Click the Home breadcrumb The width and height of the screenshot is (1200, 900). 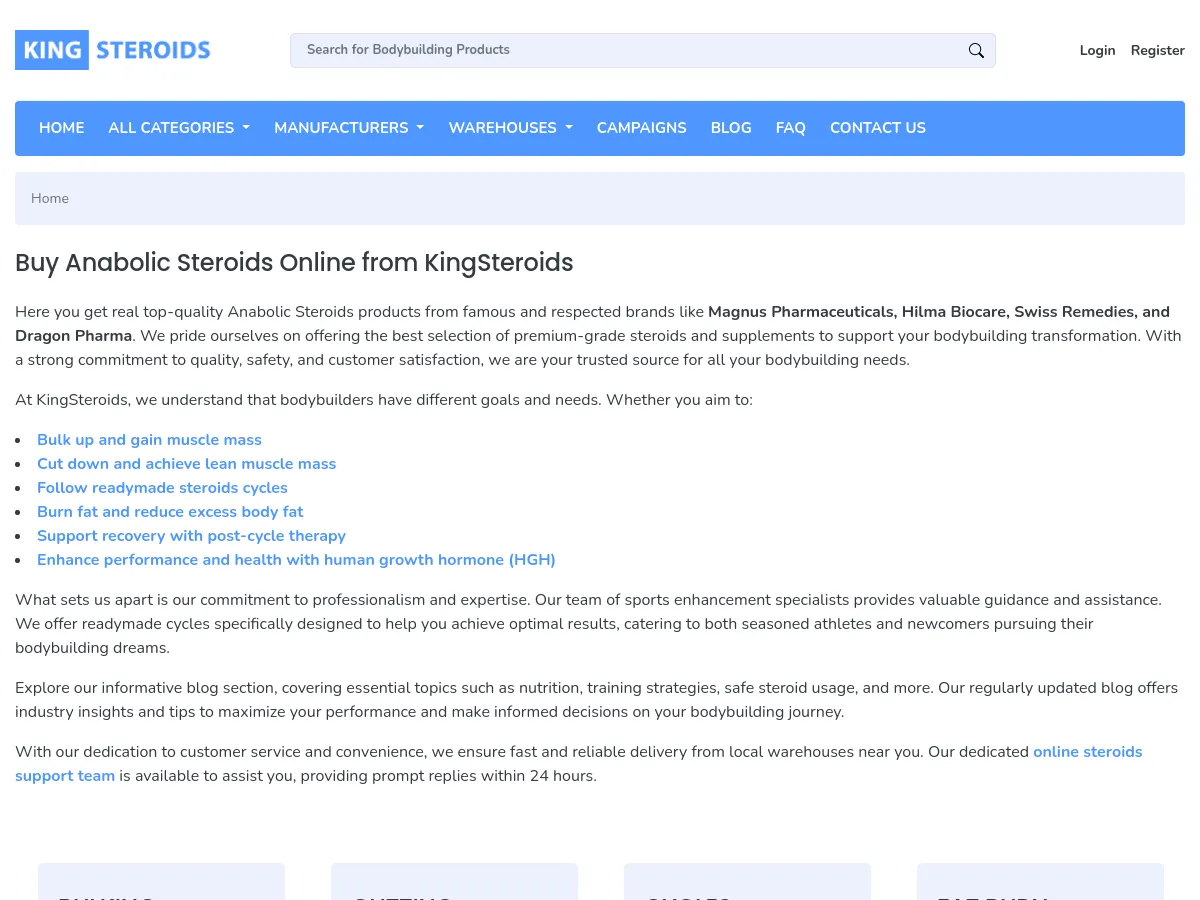(50, 198)
